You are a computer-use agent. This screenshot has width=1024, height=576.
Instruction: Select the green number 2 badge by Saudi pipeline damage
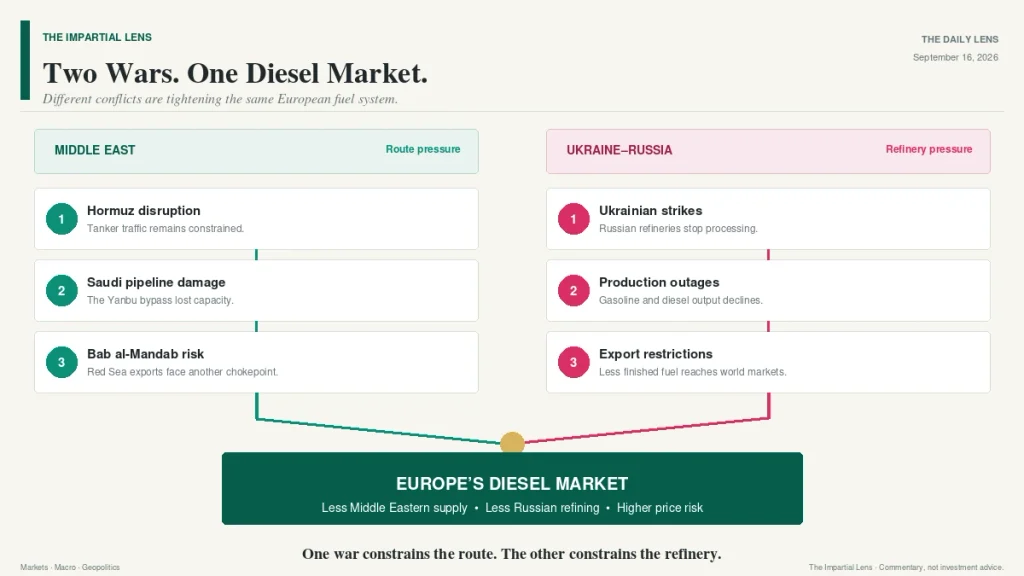(61, 291)
